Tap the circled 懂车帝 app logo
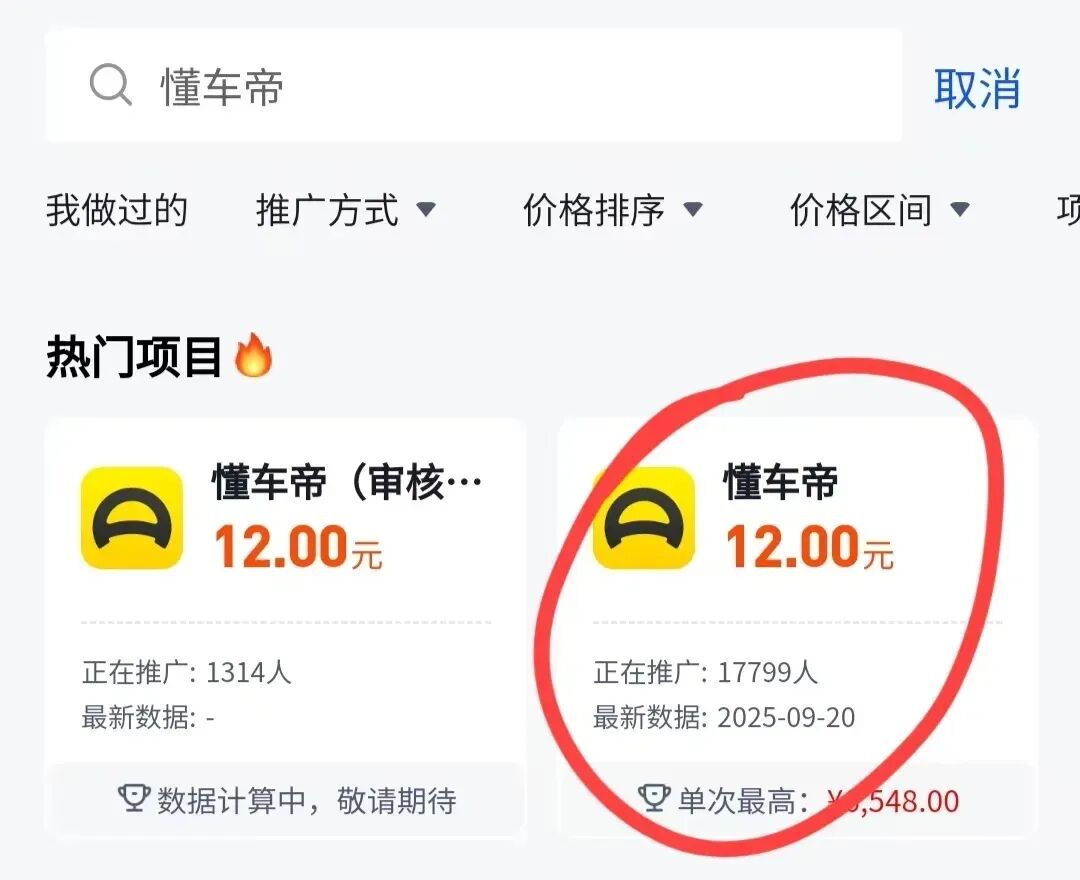The image size is (1080, 880). 644,518
